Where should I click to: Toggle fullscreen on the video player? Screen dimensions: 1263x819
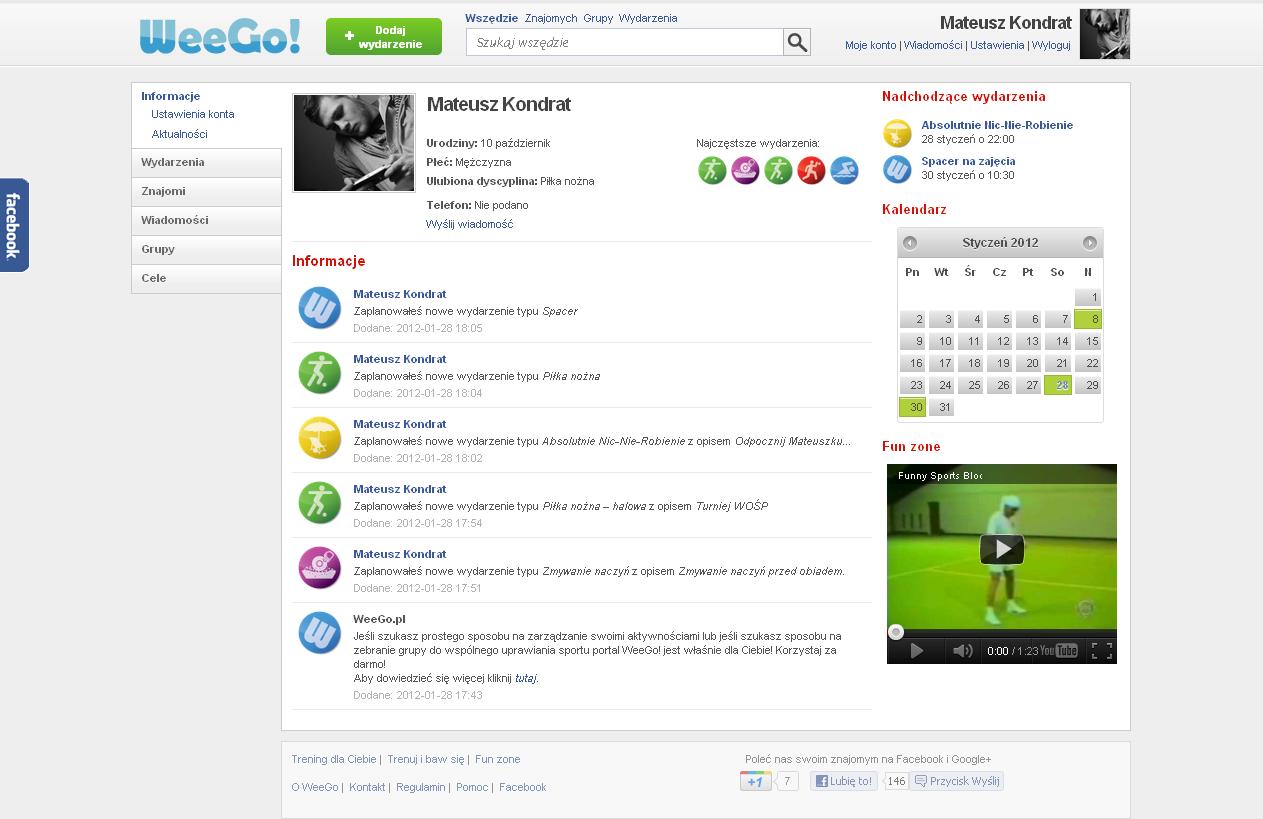click(1101, 651)
